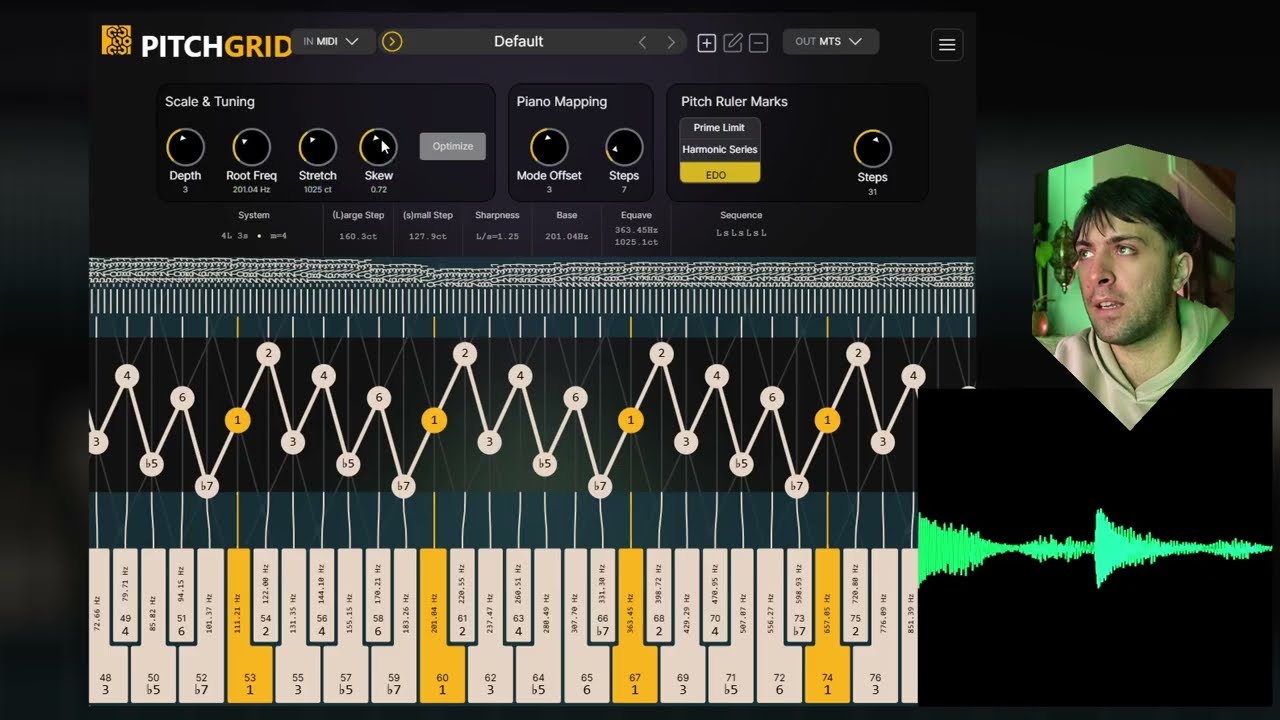The width and height of the screenshot is (1280, 720).
Task: Click the Optimize button
Action: tap(453, 146)
